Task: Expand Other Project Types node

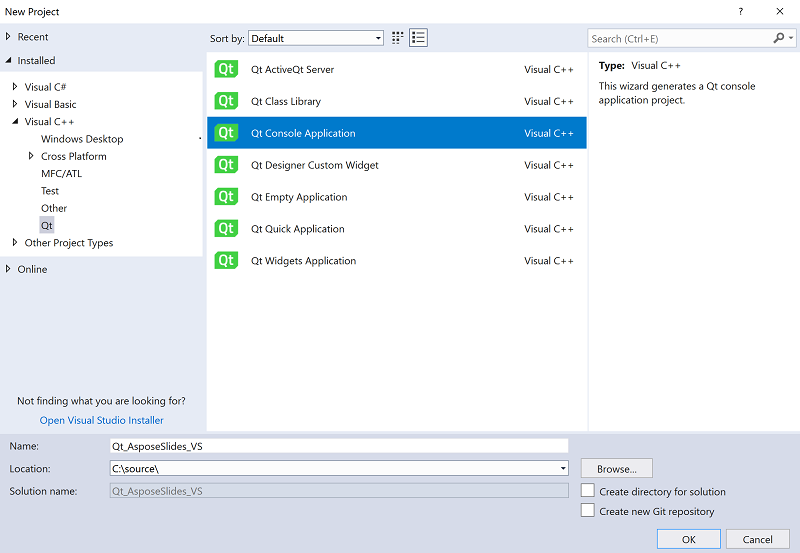Action: [15, 243]
